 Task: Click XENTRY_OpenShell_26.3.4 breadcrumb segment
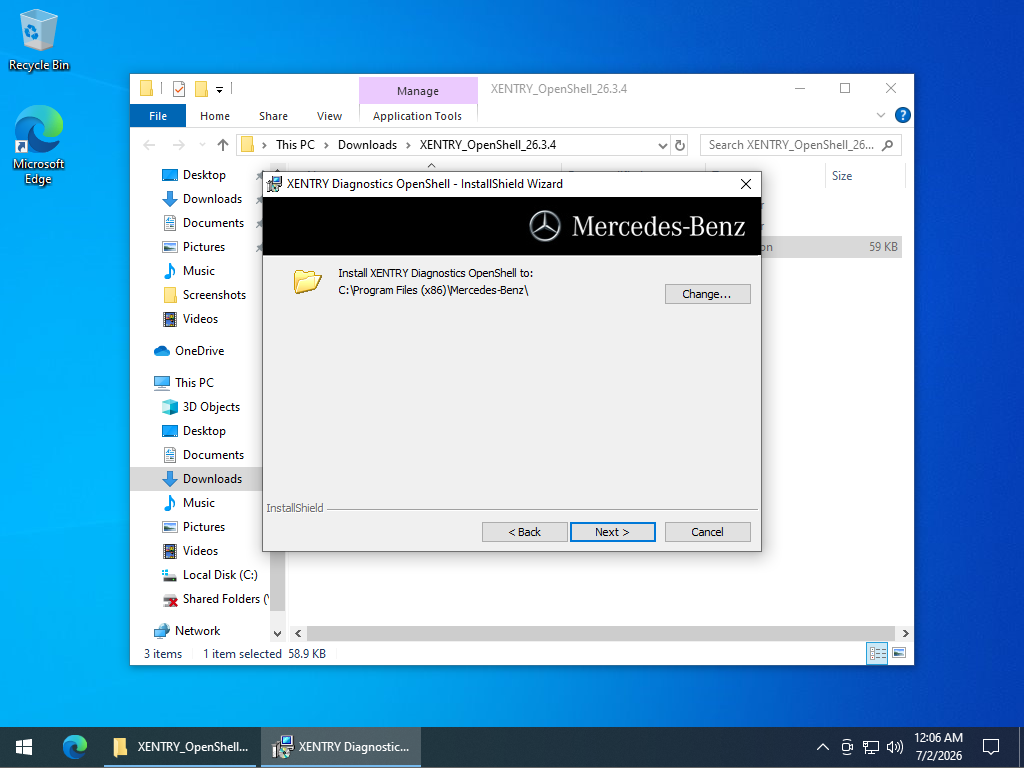pos(488,145)
